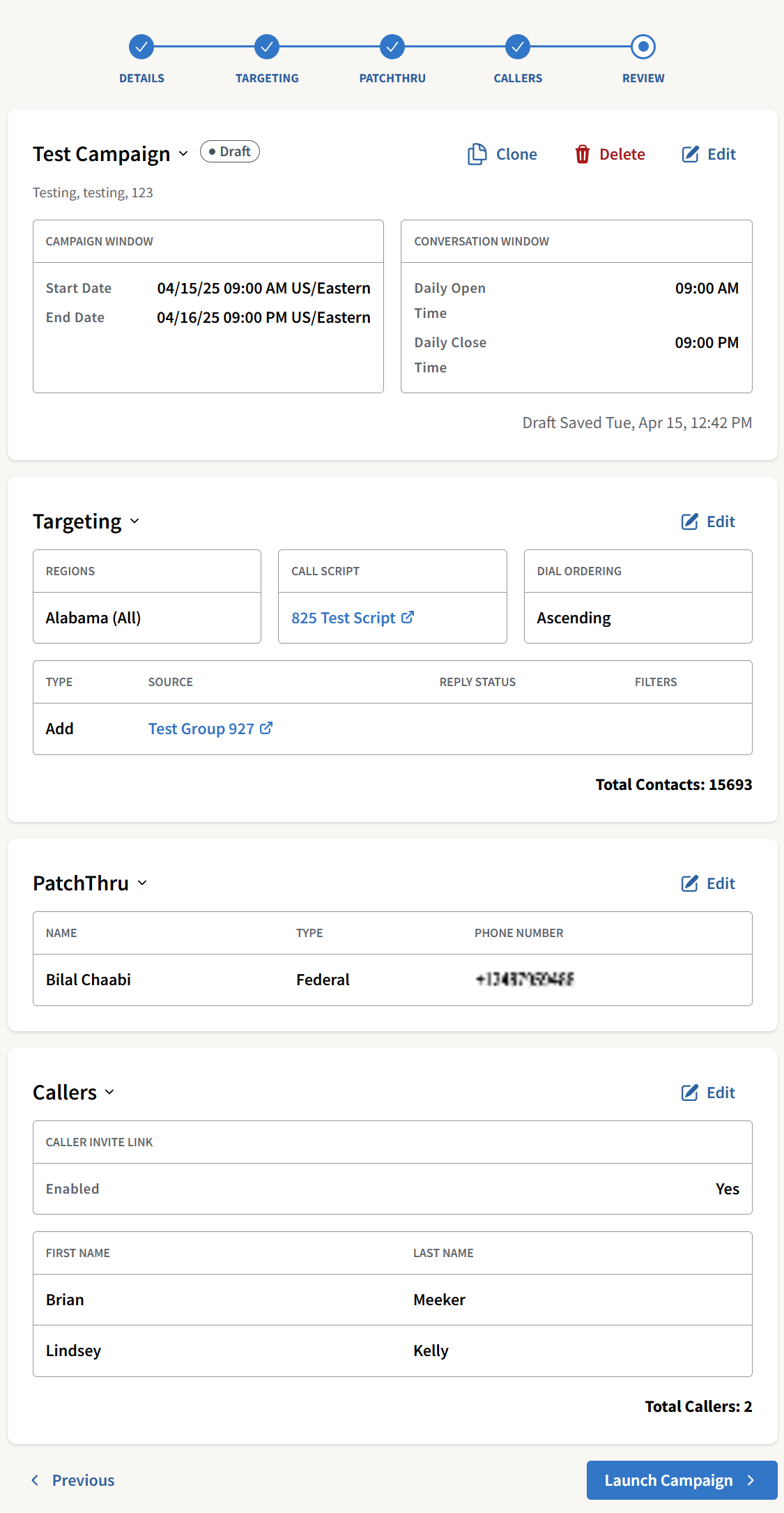This screenshot has height=1513, width=784.
Task: Open the 825 Test Script link
Action: click(343, 618)
